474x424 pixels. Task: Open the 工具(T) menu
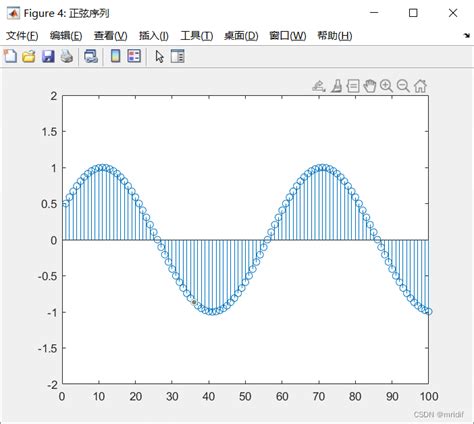coord(197,35)
